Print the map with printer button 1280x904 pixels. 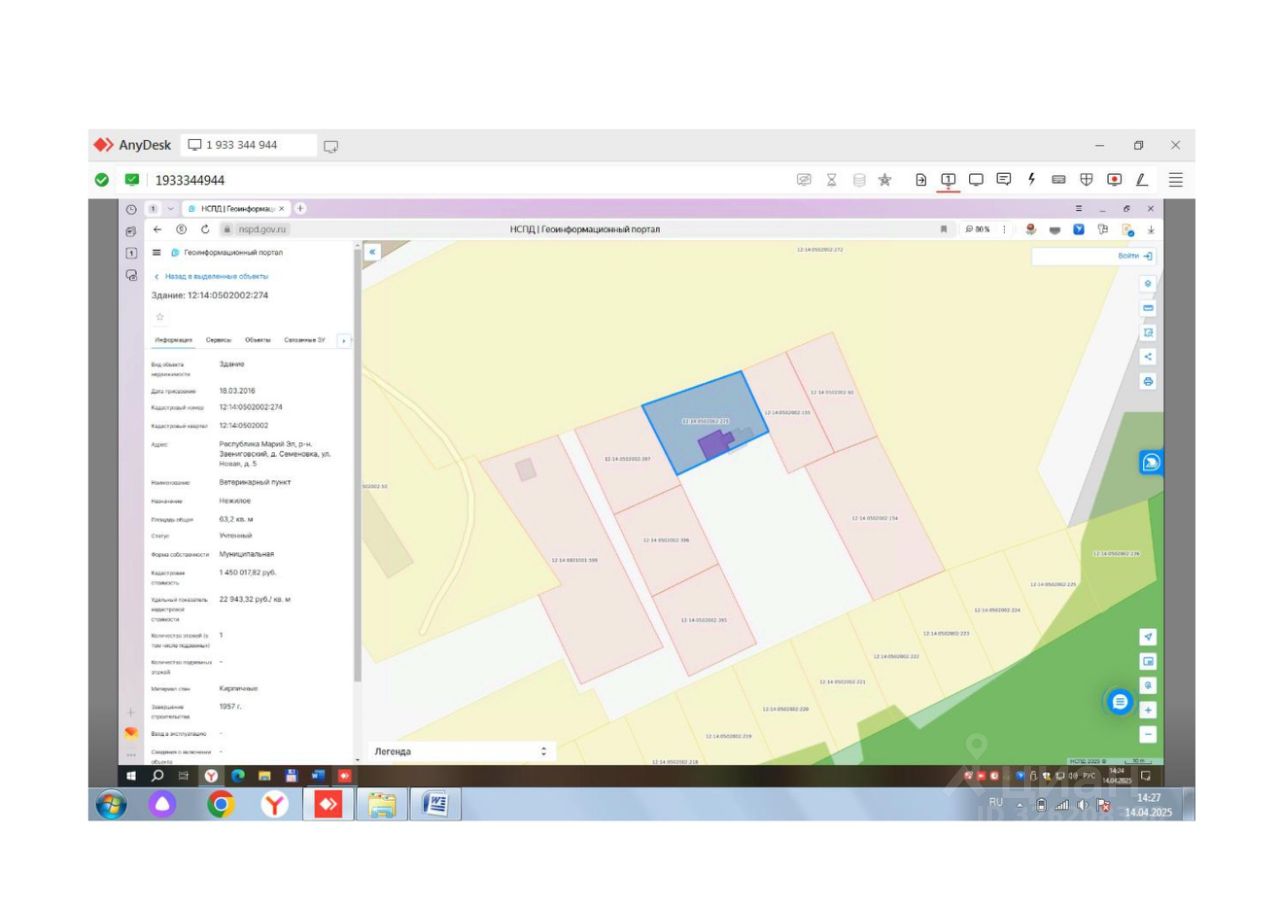pyautogui.click(x=1148, y=382)
